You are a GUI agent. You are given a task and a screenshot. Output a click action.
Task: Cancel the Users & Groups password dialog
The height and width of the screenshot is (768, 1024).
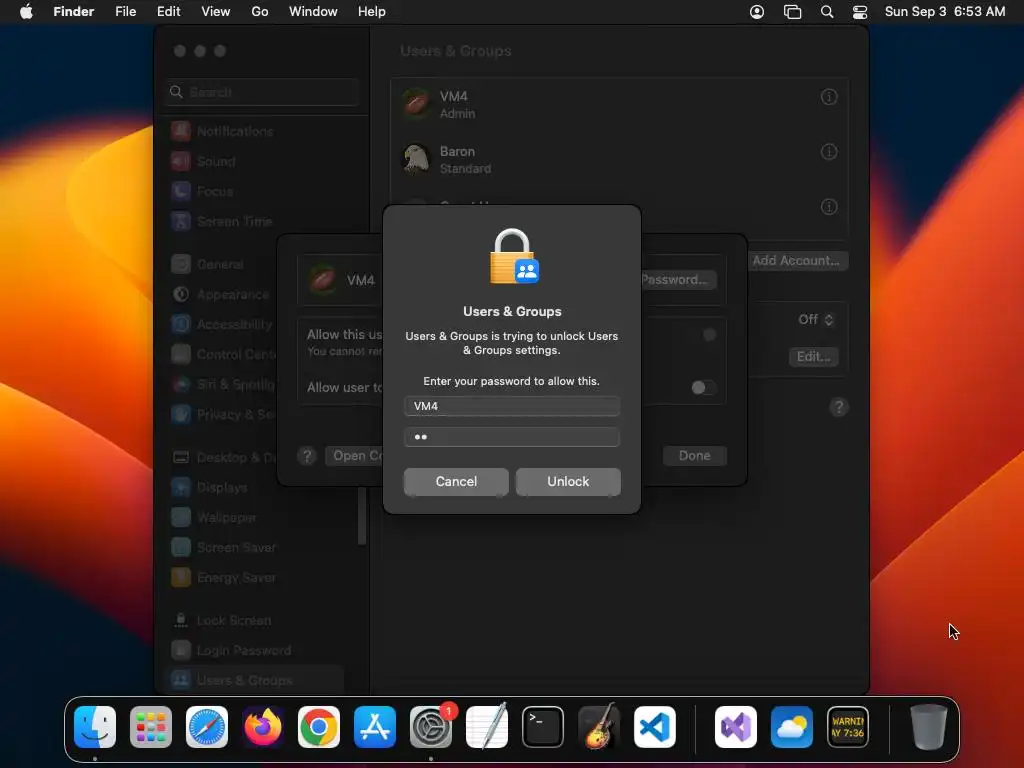pyautogui.click(x=456, y=481)
